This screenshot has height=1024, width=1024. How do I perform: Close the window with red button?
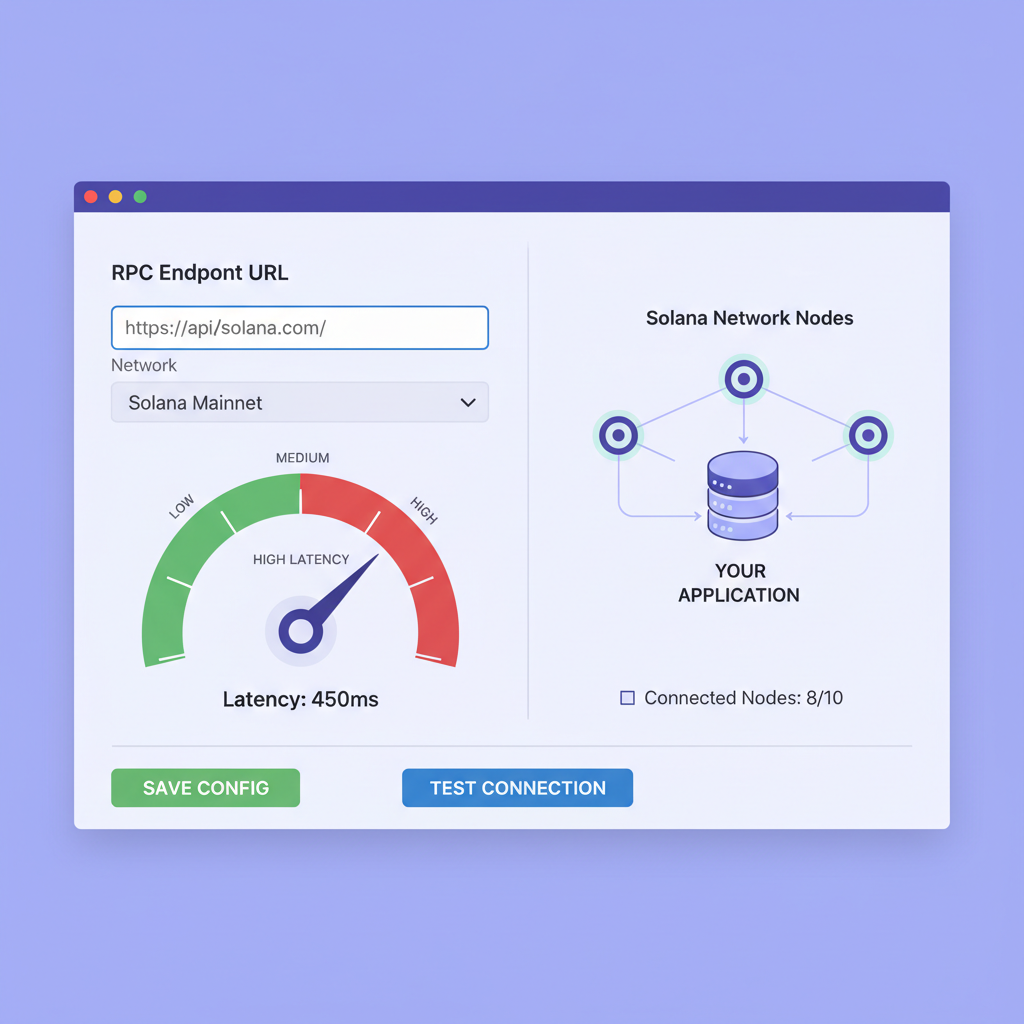[x=91, y=197]
